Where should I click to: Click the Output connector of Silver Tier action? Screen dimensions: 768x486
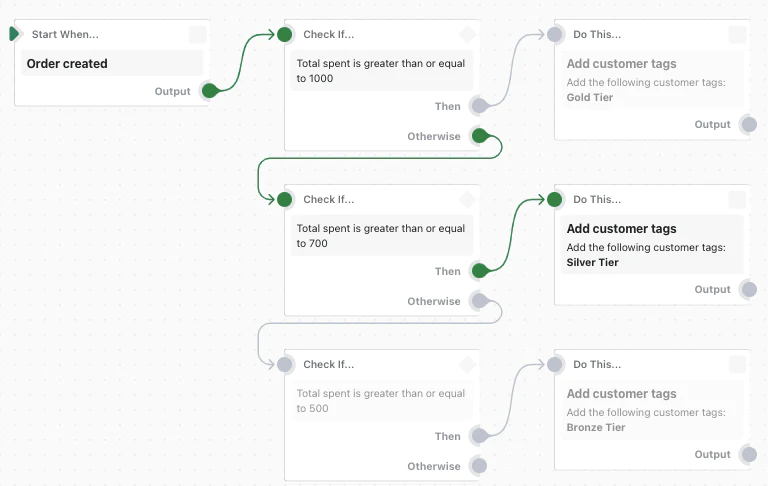click(748, 290)
